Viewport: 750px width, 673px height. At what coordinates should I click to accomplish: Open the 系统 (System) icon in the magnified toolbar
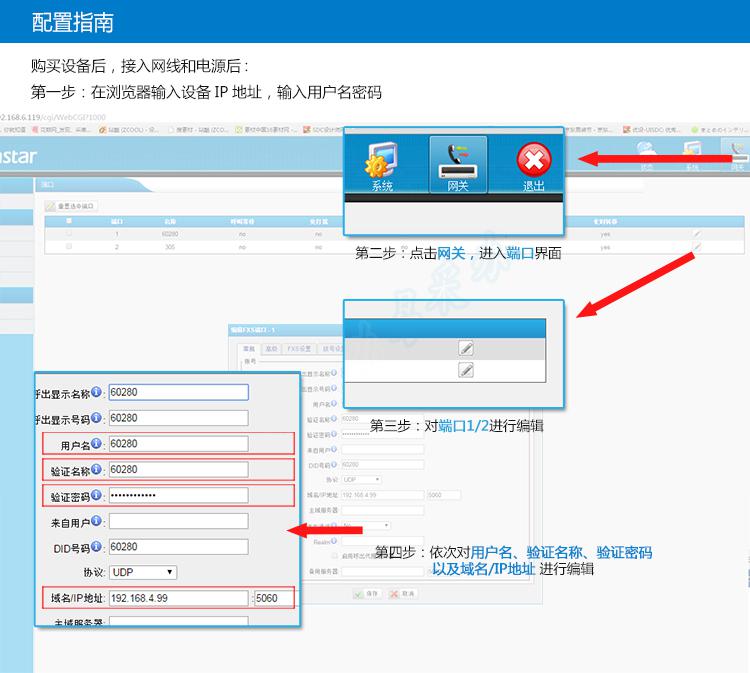point(382,166)
